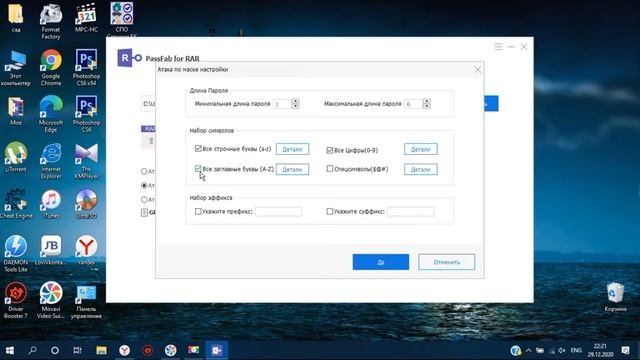Image resolution: width=640 pixels, height=360 pixels.
Task: Decrease minimum password length spinner
Action: [296, 107]
